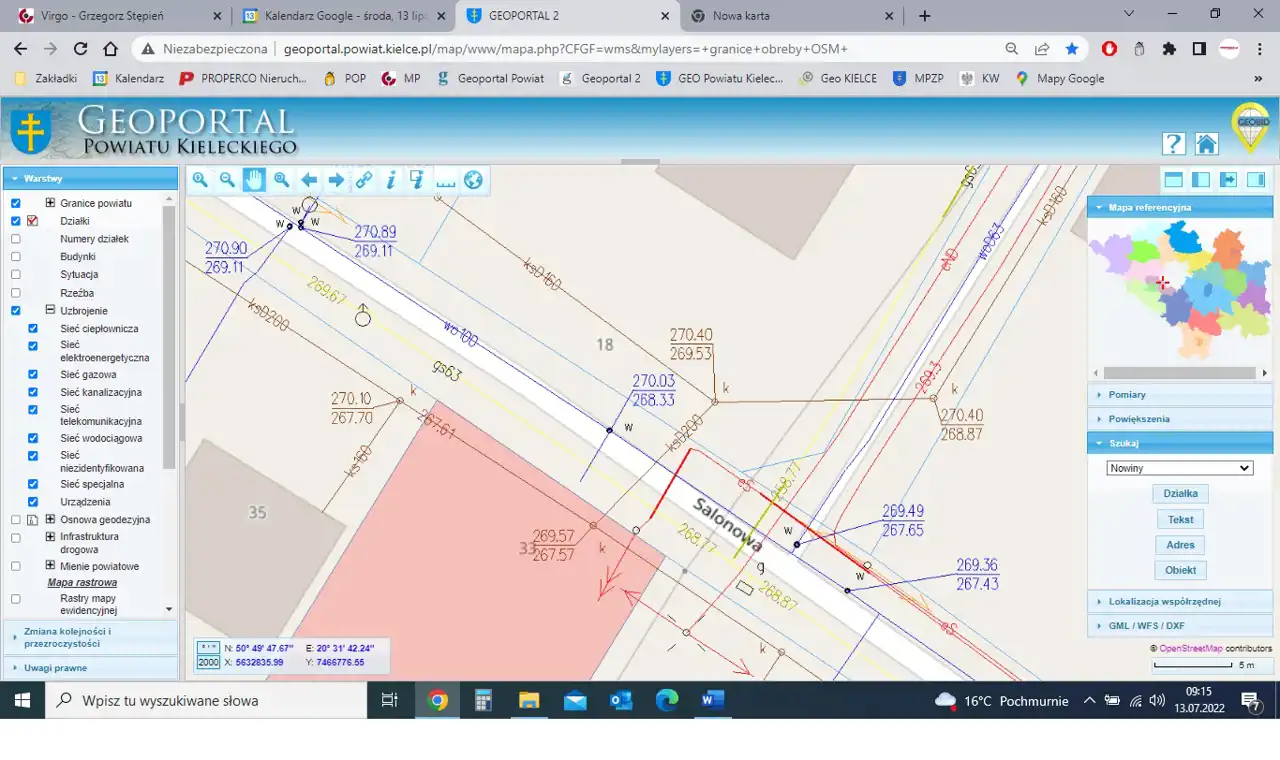Image resolution: width=1280 pixels, height=760 pixels.
Task: Select the object info 'i' tool
Action: pos(391,180)
